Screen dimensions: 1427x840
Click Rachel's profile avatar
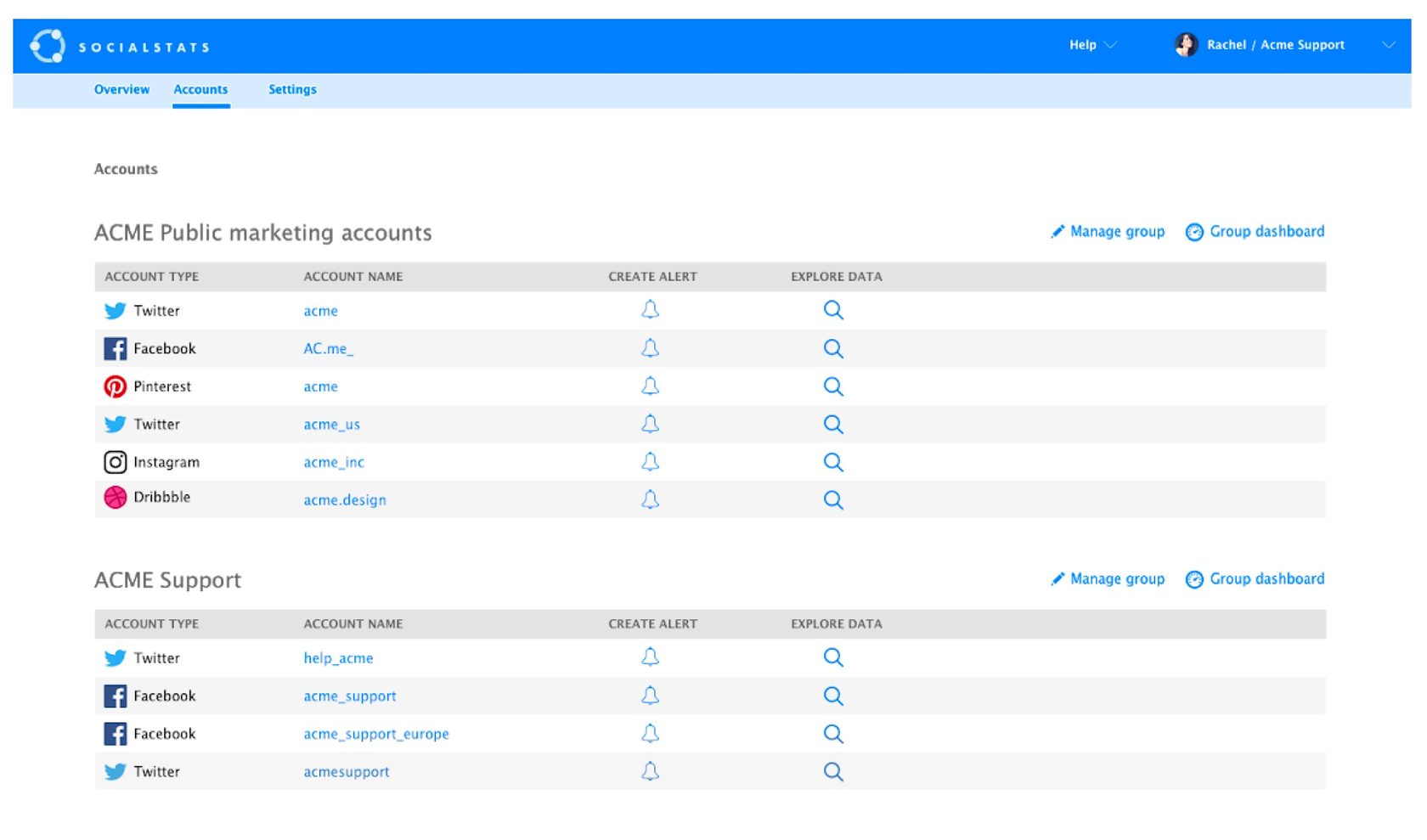pyautogui.click(x=1186, y=45)
